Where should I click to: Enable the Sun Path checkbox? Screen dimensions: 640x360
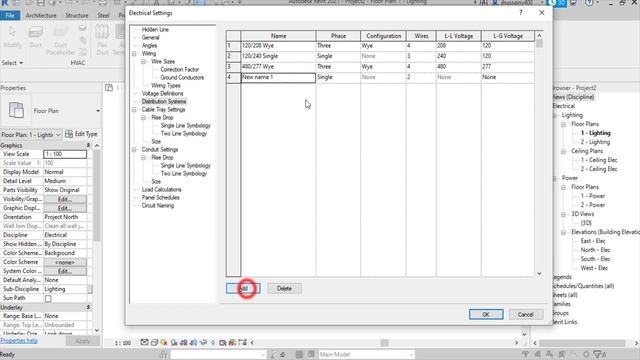[48, 298]
